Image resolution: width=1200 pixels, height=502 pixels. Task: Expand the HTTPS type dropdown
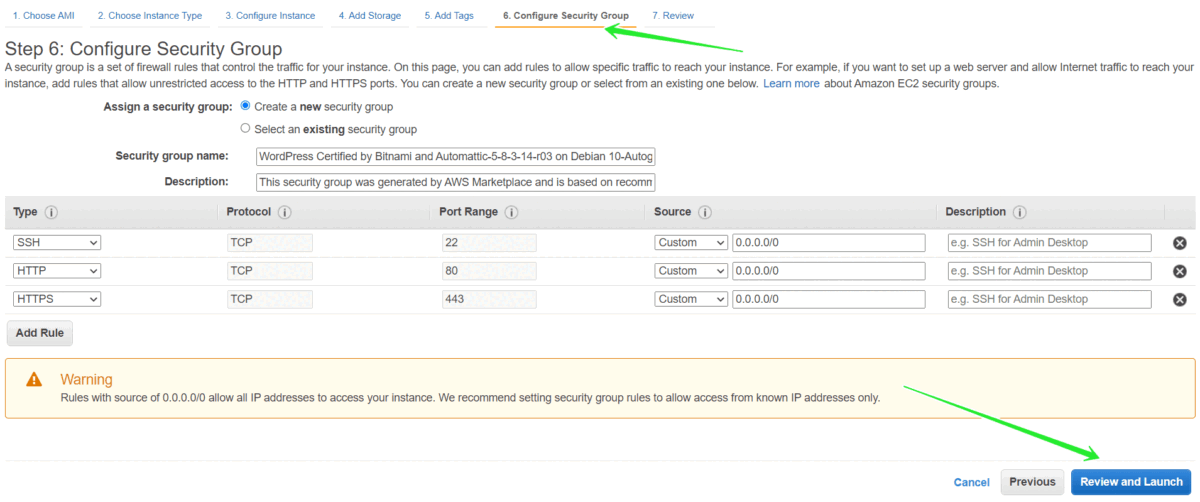pos(57,299)
